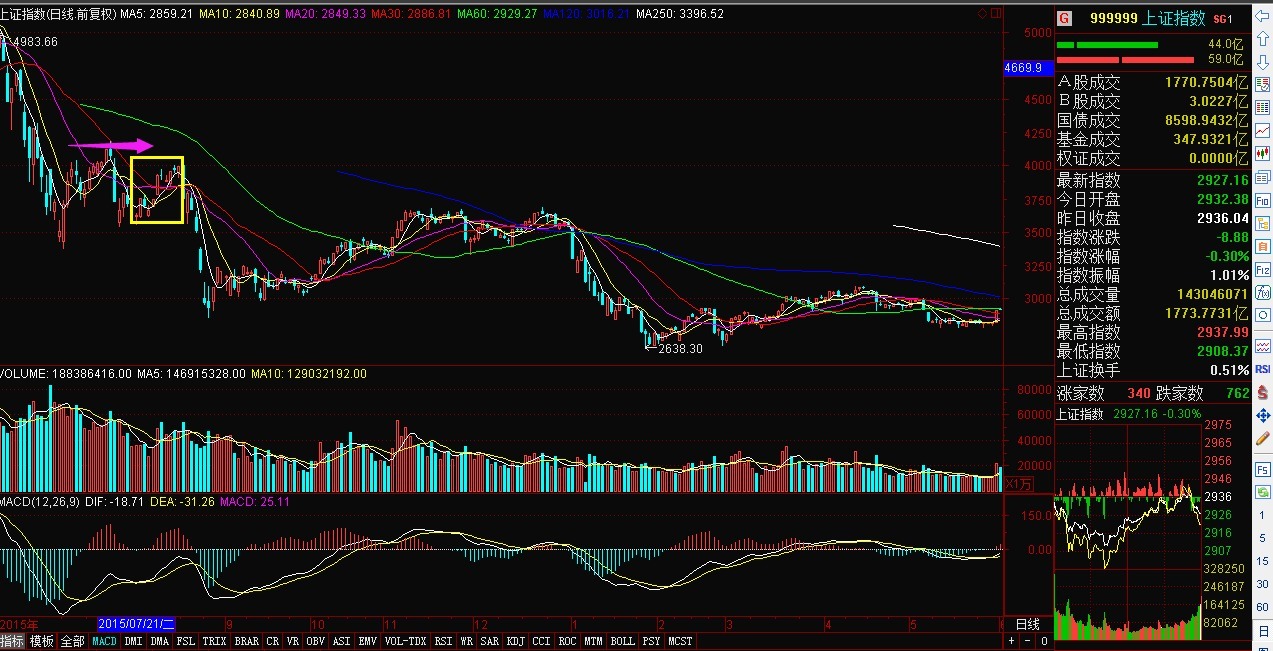Screen dimensions: 1273x651
Task: Switch to the EMV indicator tab
Action: point(368,641)
